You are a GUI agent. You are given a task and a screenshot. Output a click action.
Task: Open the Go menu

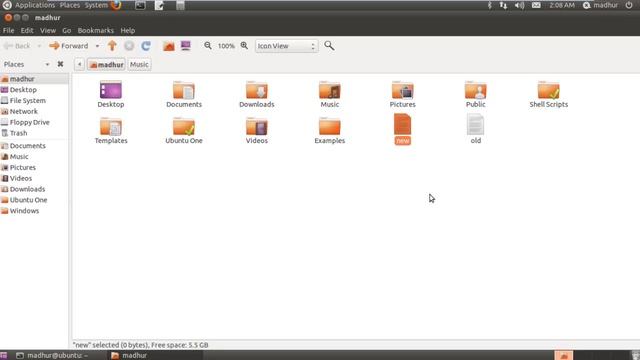67,31
